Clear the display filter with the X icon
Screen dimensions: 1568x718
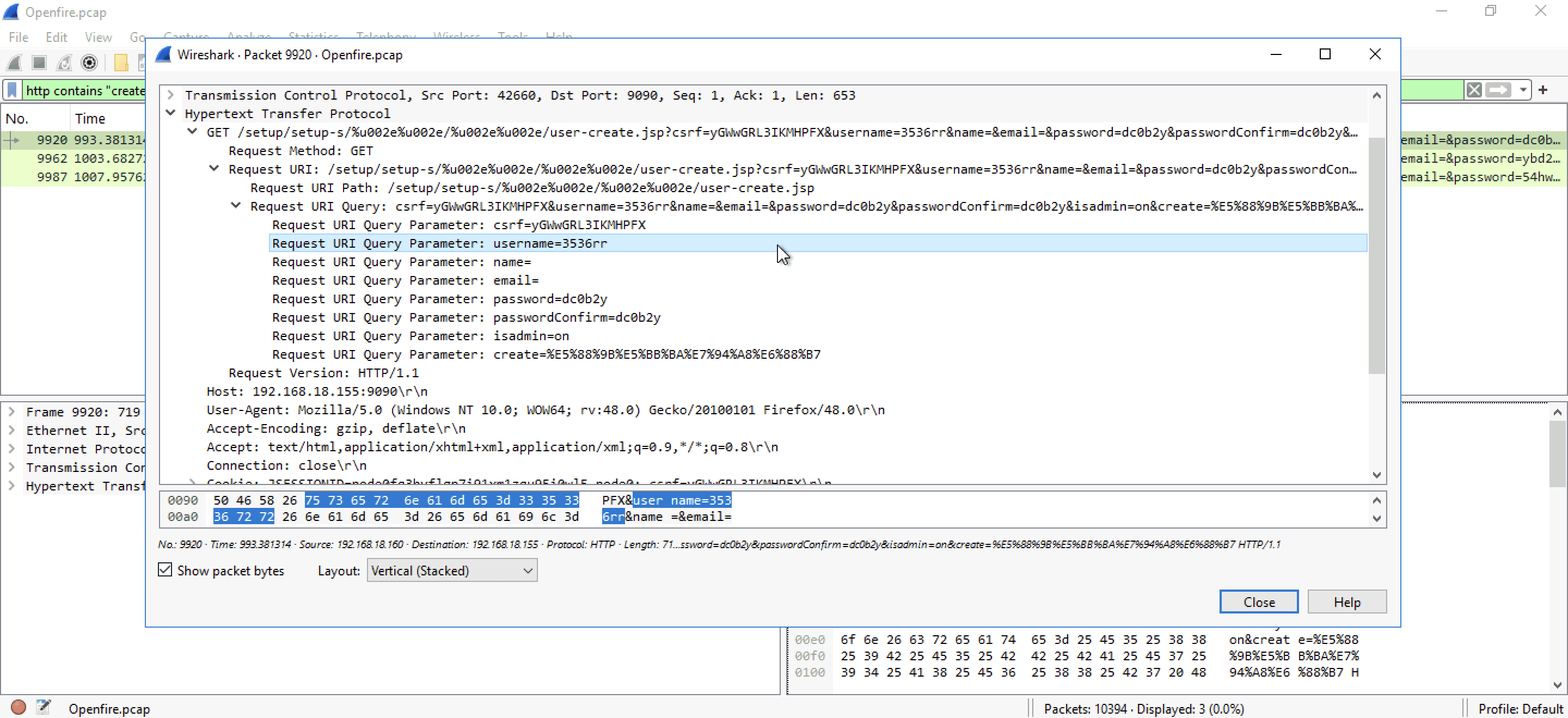point(1474,90)
